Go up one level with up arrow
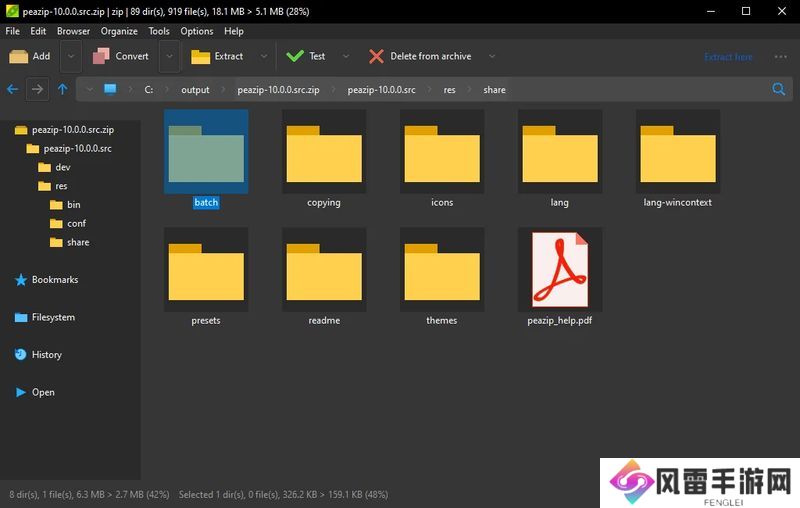Screen dimensions: 800x508 [62, 89]
